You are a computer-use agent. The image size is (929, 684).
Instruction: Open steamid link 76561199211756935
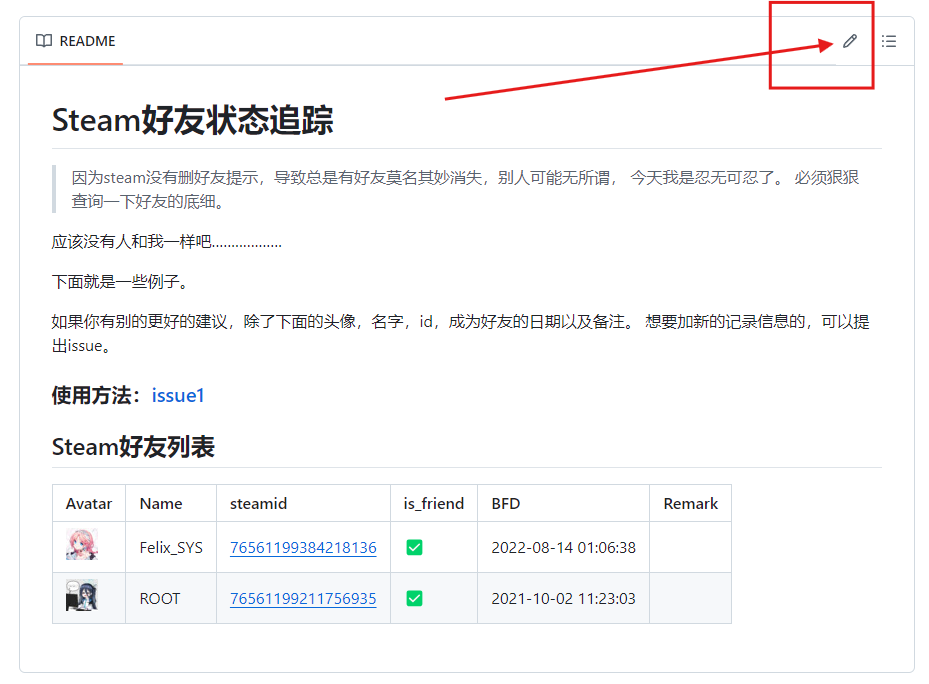point(303,599)
